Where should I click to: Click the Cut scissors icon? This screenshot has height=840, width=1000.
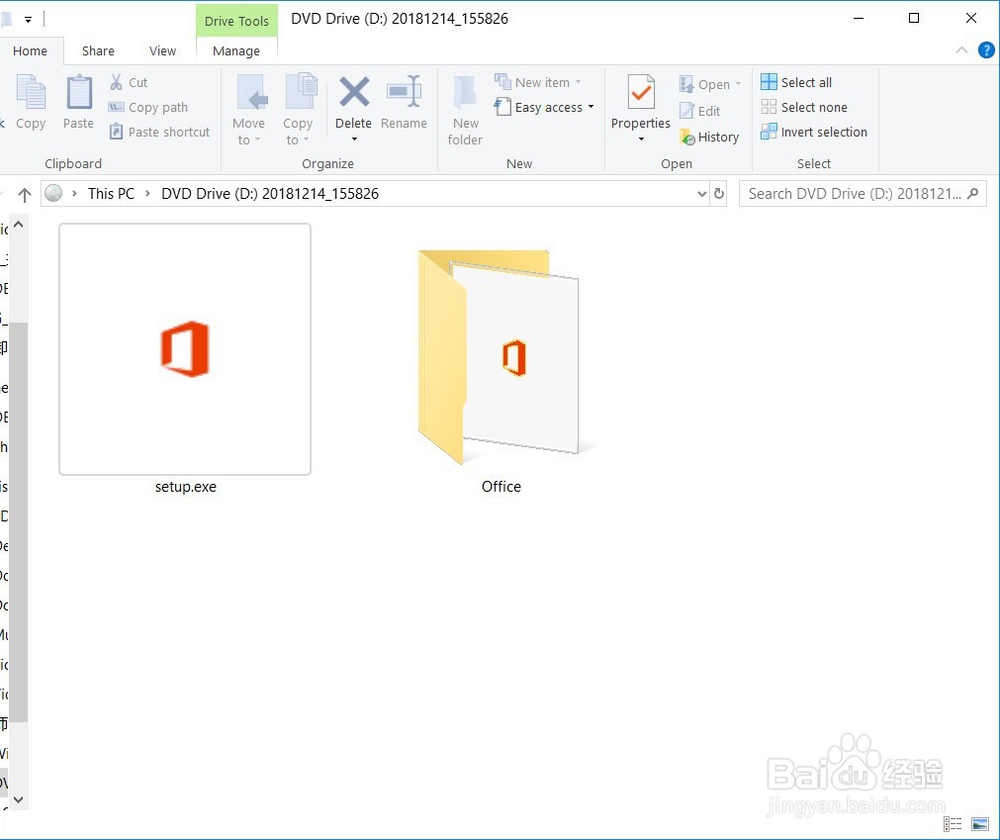pyautogui.click(x=116, y=82)
